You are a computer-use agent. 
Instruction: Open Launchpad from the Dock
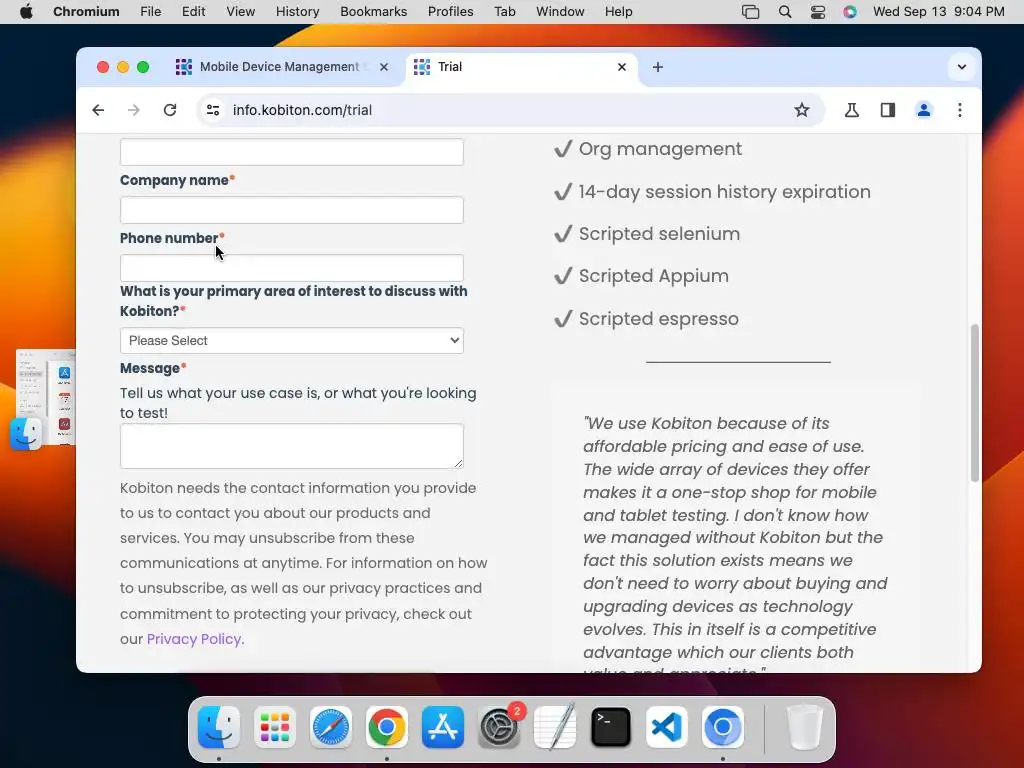coord(275,727)
